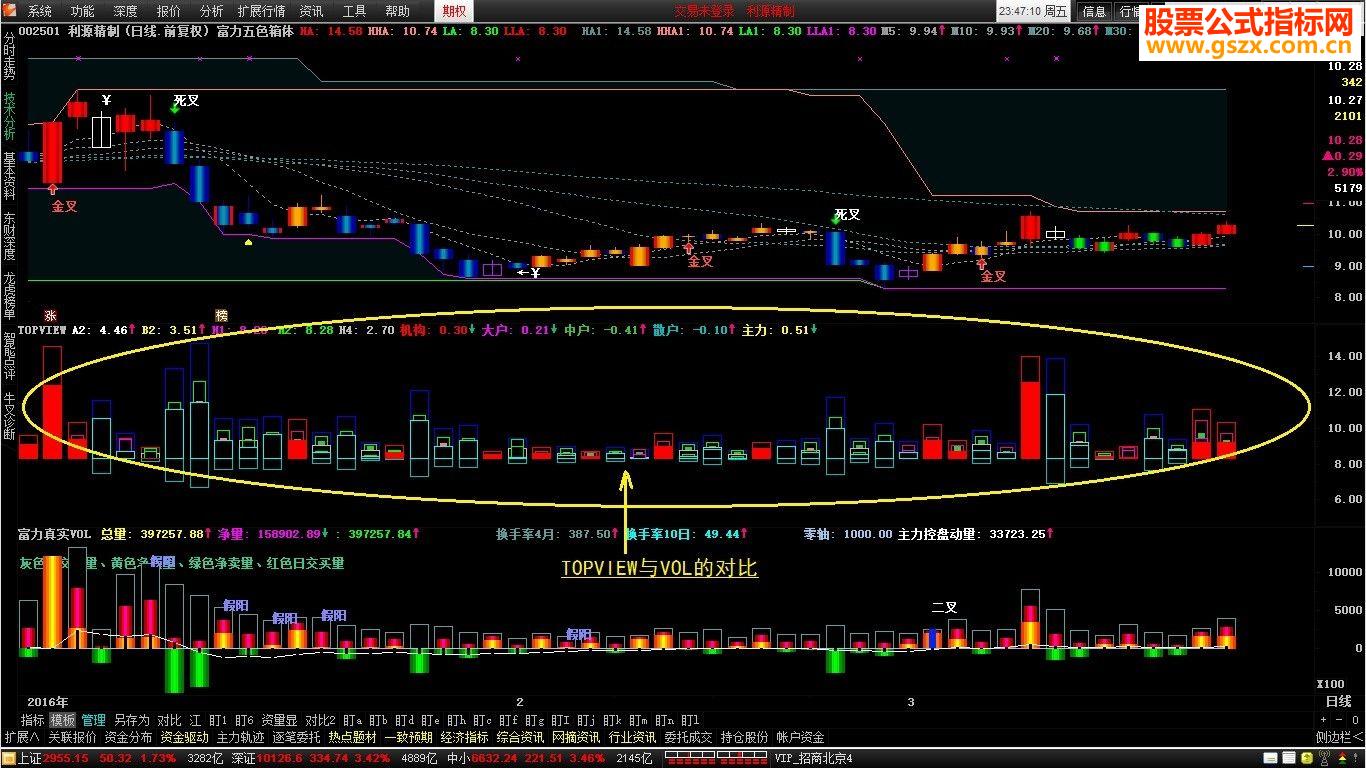
Task: Click the 上证 index value 2955.15
Action: click(67, 759)
